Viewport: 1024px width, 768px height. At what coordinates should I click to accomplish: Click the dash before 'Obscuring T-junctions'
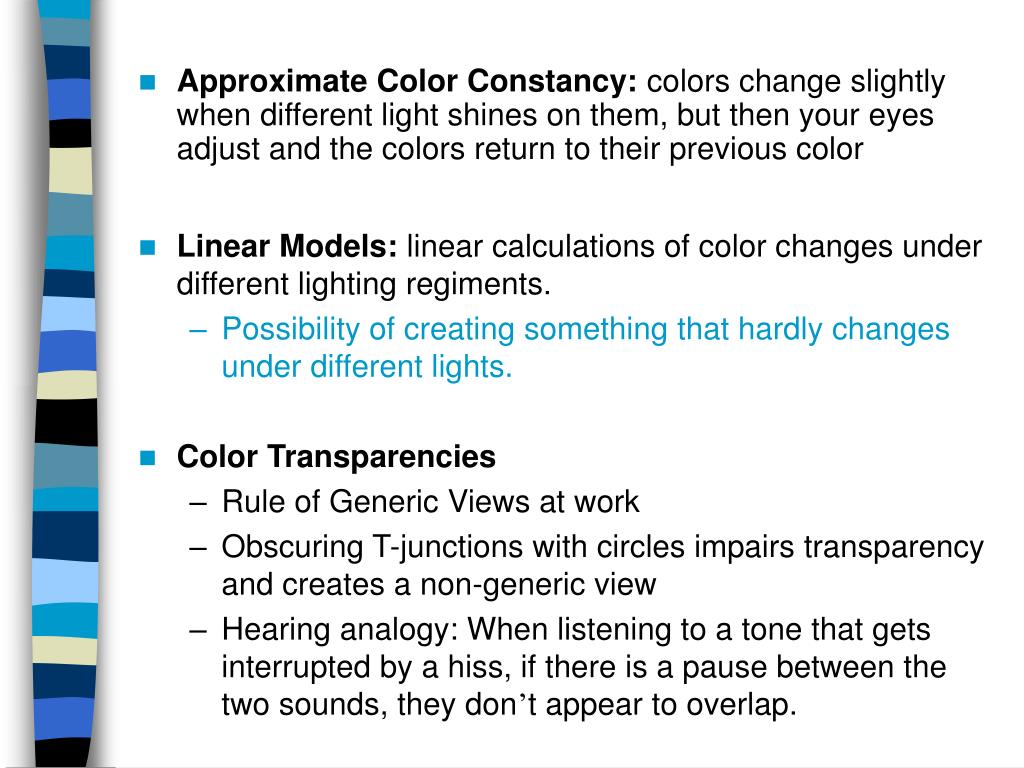198,549
